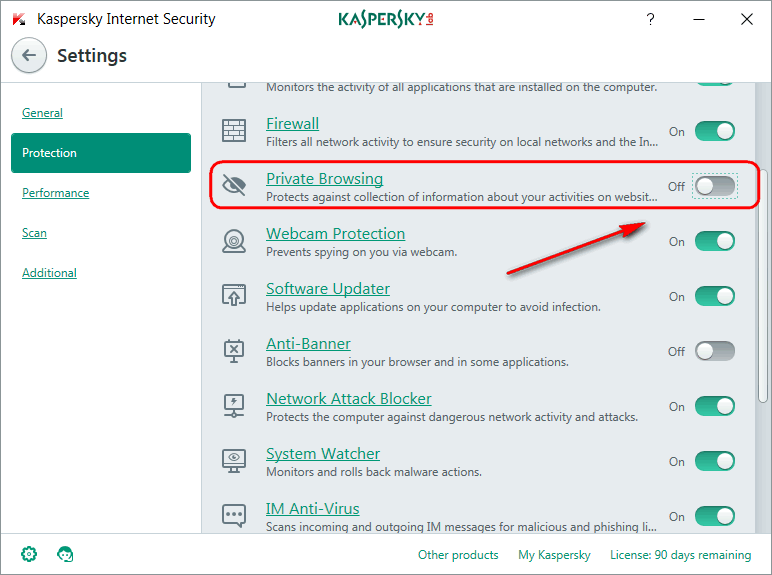Image resolution: width=772 pixels, height=575 pixels.
Task: Open the Private Browsing link
Action: (324, 179)
